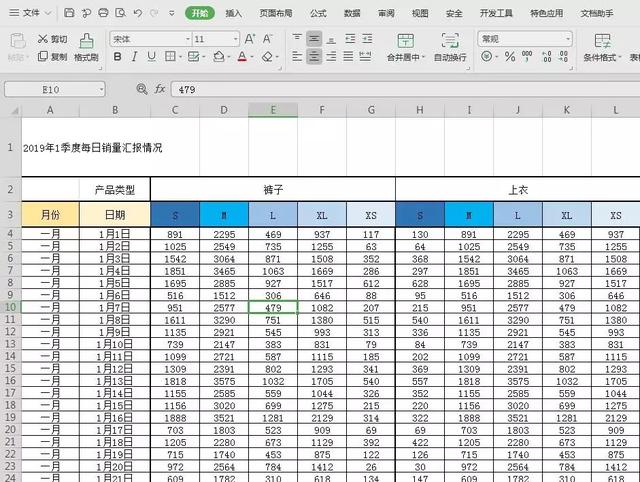The height and width of the screenshot is (482, 640).
Task: Click the decrease indent icon
Action: point(350,39)
